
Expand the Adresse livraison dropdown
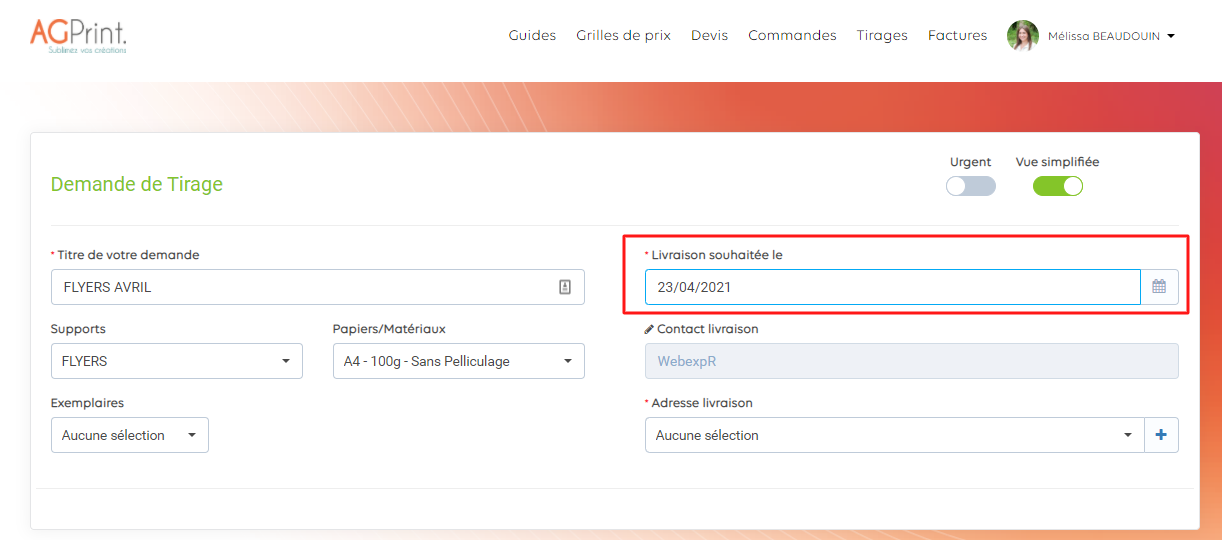[x=893, y=435]
